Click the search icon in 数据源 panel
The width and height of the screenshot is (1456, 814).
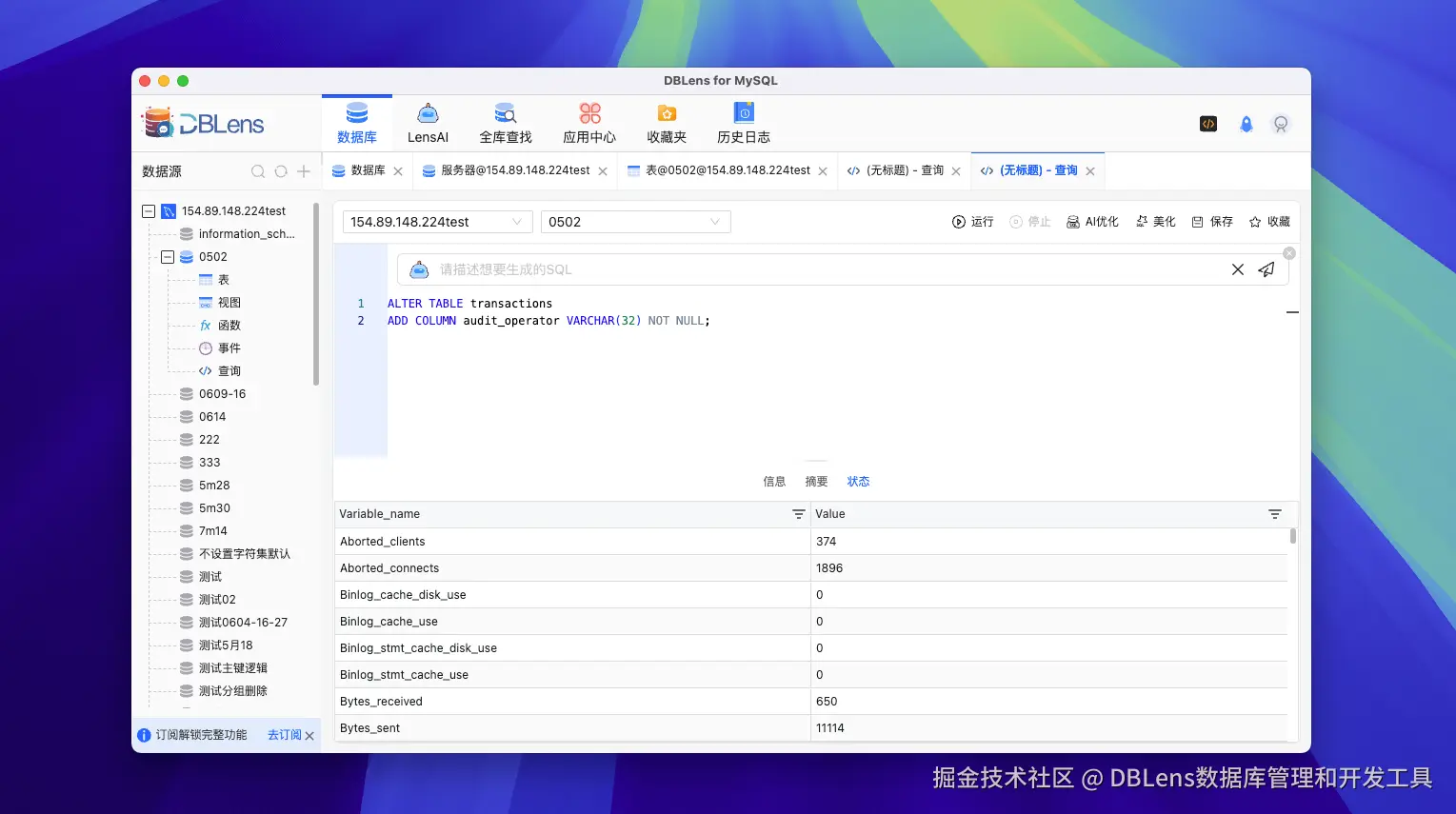(258, 171)
